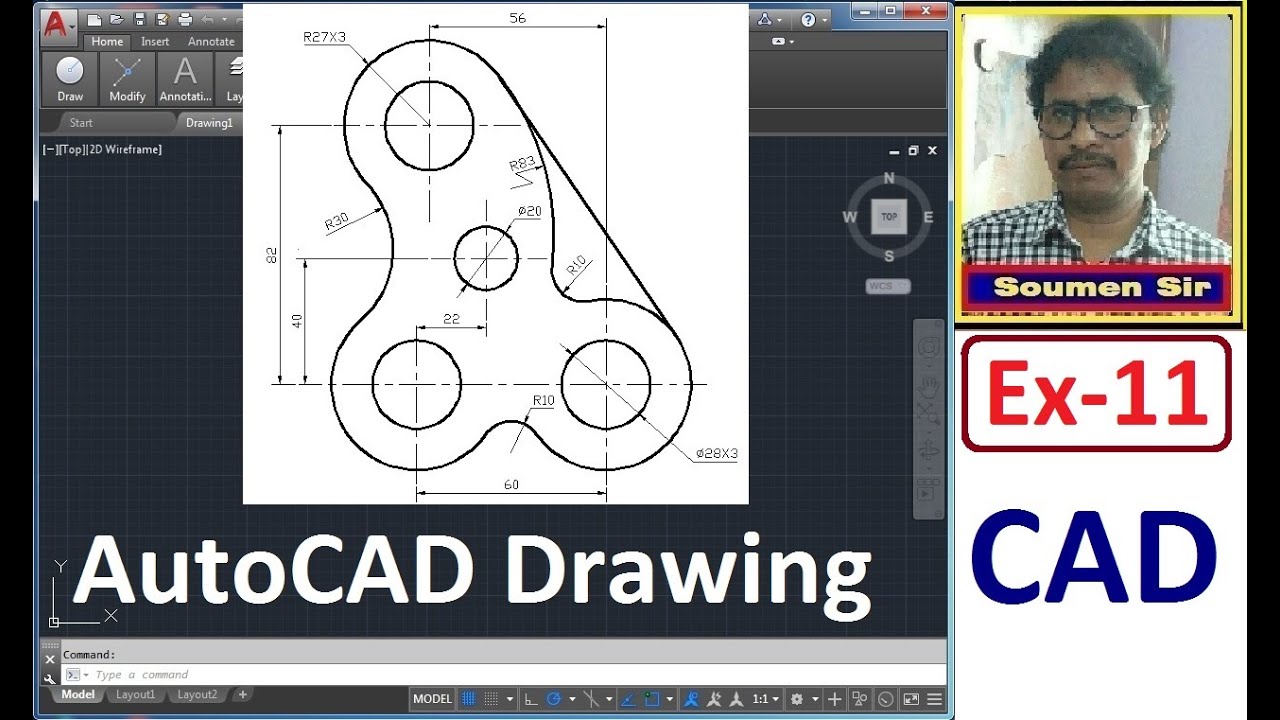
Task: Toggle clean screen mode
Action: 911,699
